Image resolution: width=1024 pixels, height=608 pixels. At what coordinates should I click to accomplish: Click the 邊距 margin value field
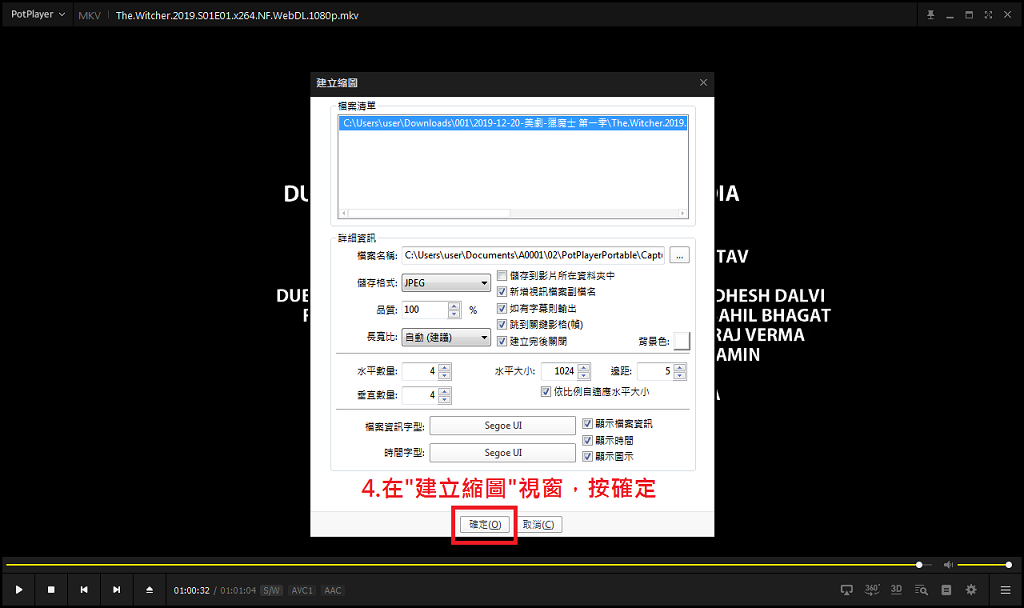click(656, 371)
